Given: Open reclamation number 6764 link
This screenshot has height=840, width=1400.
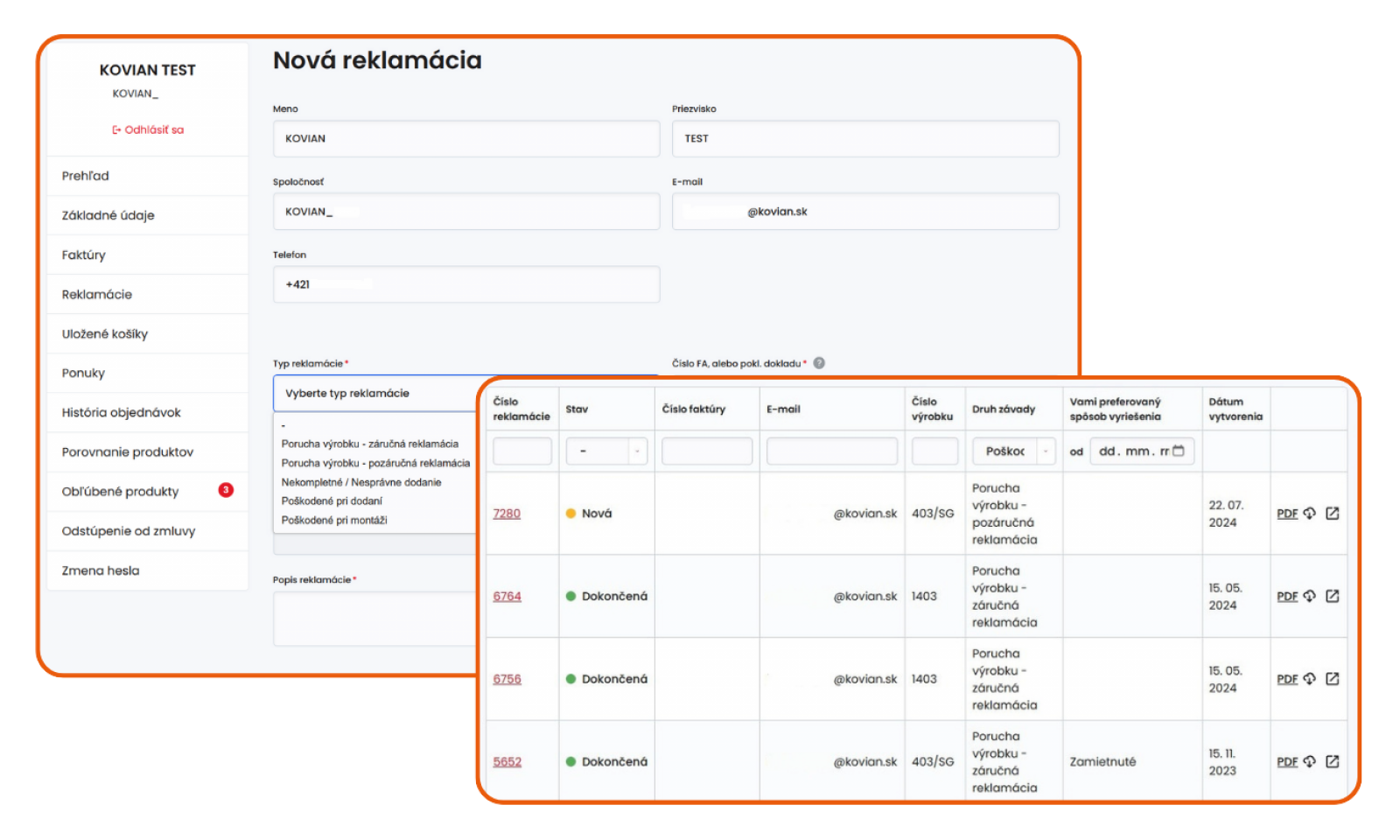Looking at the screenshot, I should tap(507, 597).
